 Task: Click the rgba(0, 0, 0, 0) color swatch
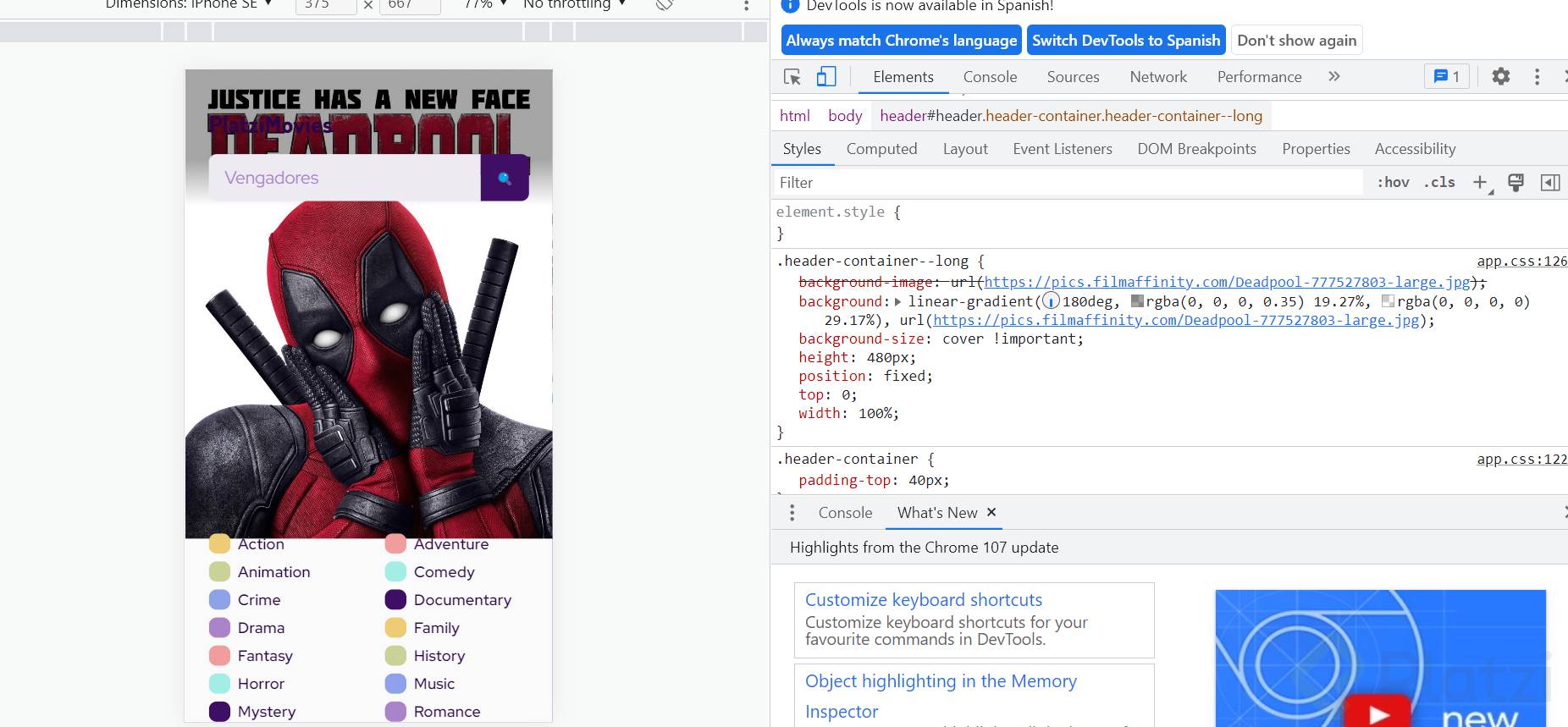[x=1388, y=301]
